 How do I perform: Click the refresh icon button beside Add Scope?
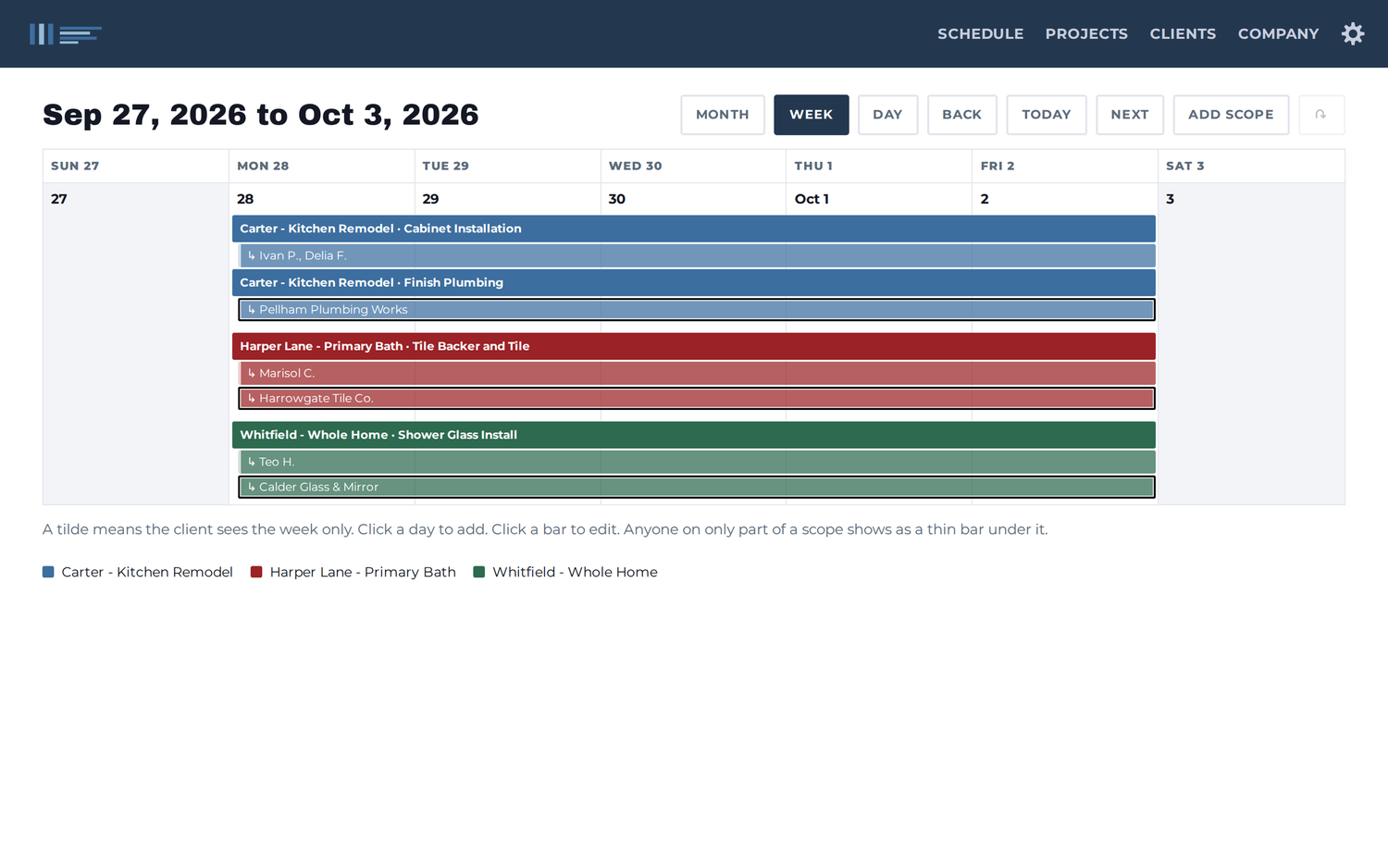(1321, 115)
